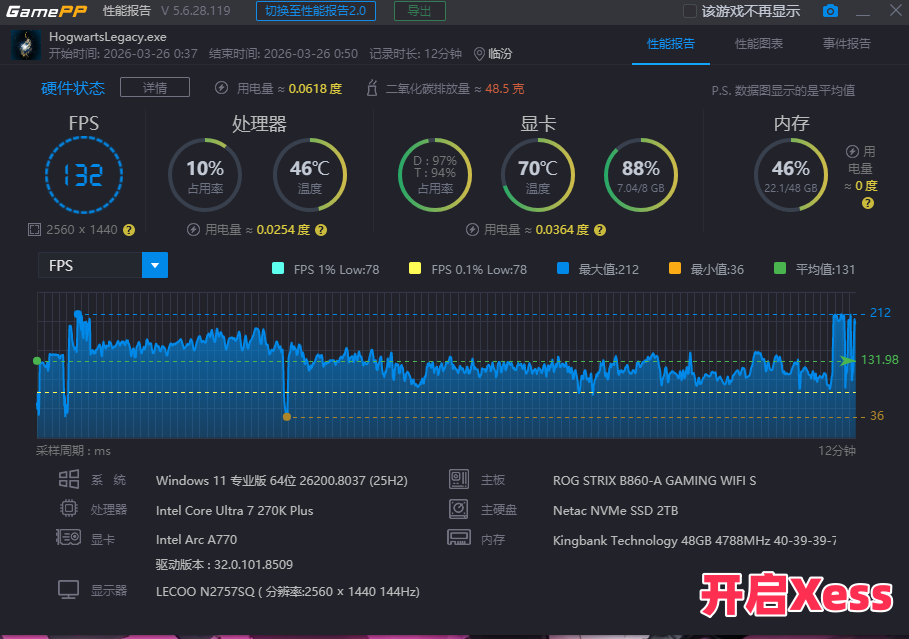Click the 48.5 克 carbon emission value

tap(504, 89)
